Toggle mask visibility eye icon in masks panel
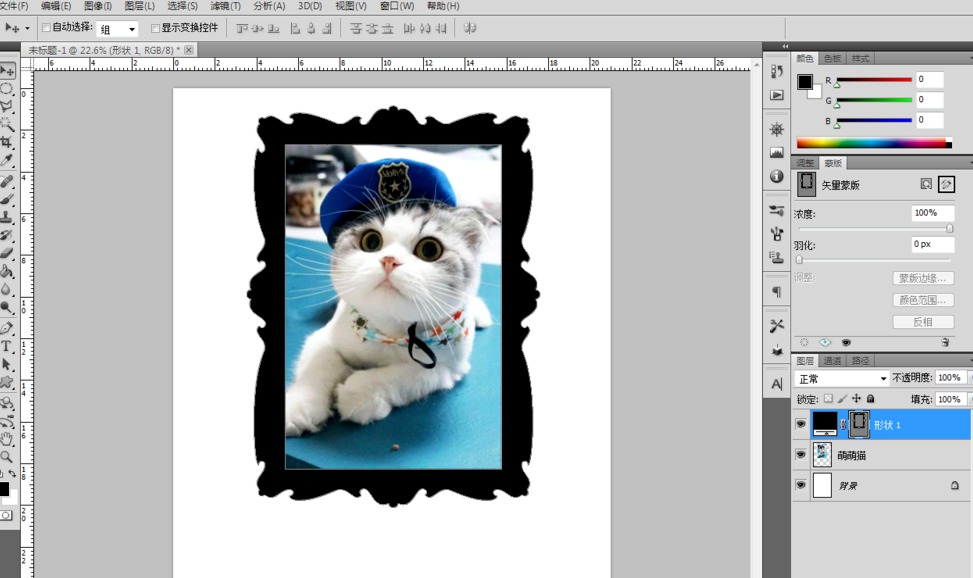The width and height of the screenshot is (973, 578). tap(846, 342)
